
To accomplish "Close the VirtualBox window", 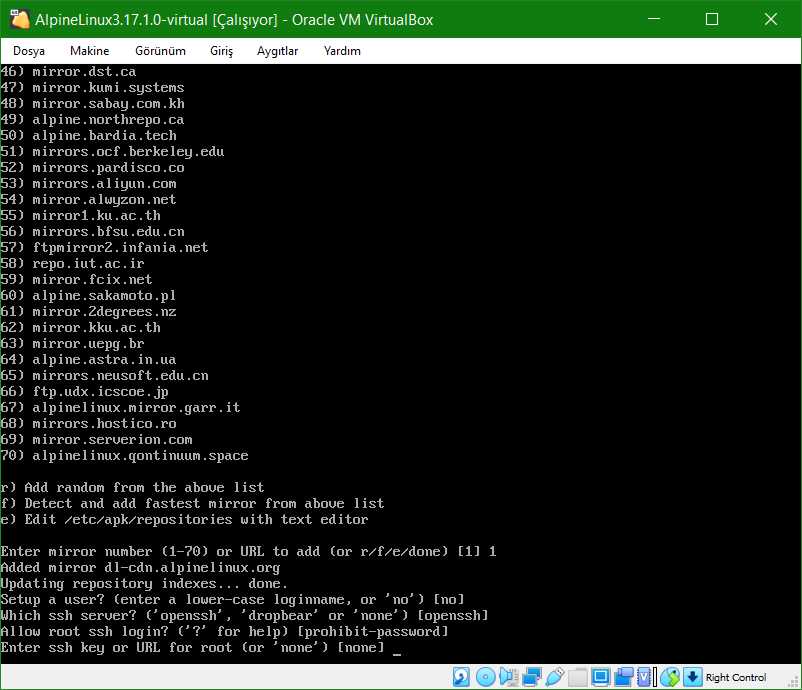I will coord(770,19).
